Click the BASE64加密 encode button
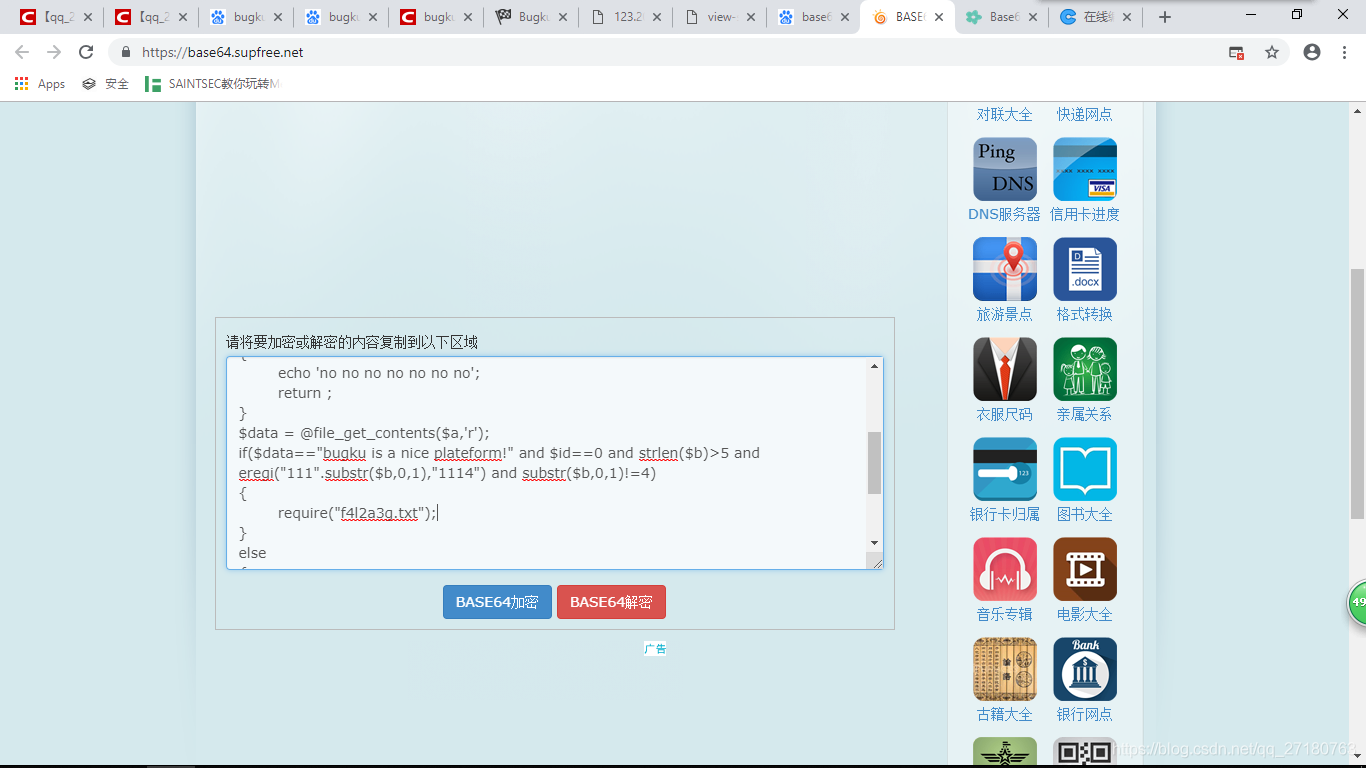The width and height of the screenshot is (1366, 768). (x=497, y=602)
